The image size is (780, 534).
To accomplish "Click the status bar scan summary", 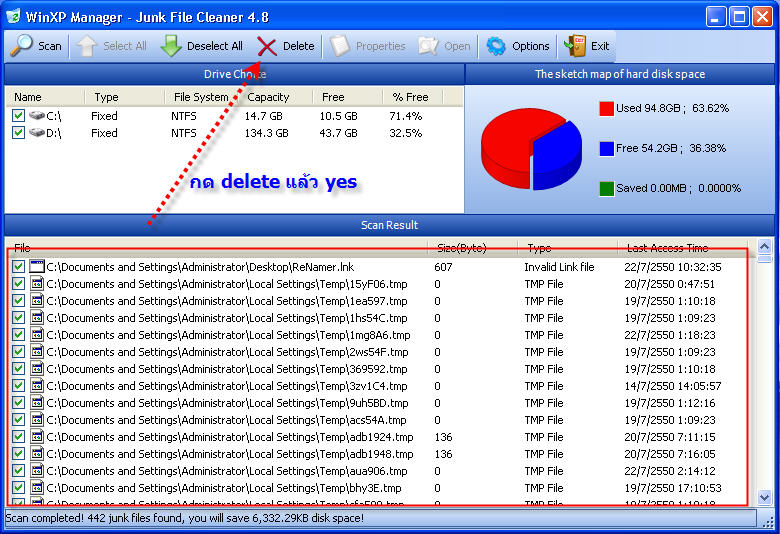I will coord(185,518).
